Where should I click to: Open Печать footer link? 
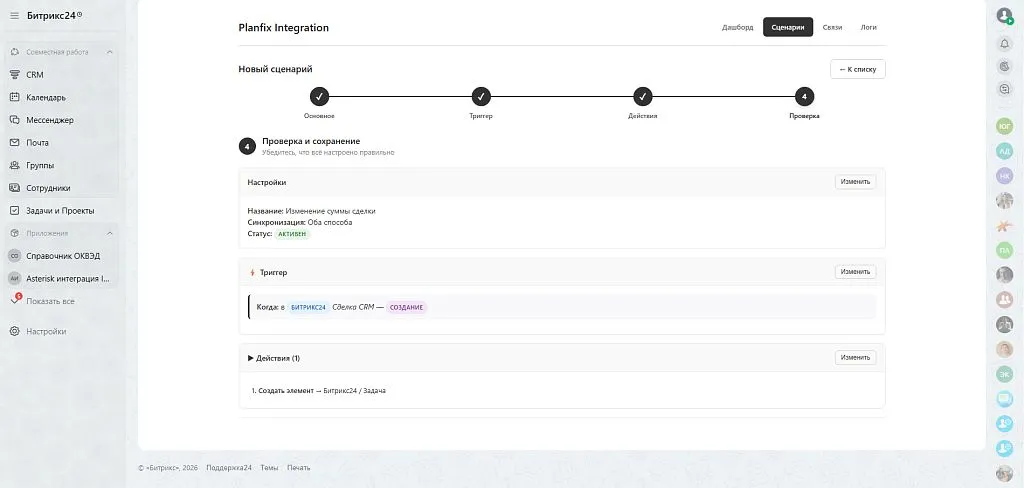click(x=298, y=468)
